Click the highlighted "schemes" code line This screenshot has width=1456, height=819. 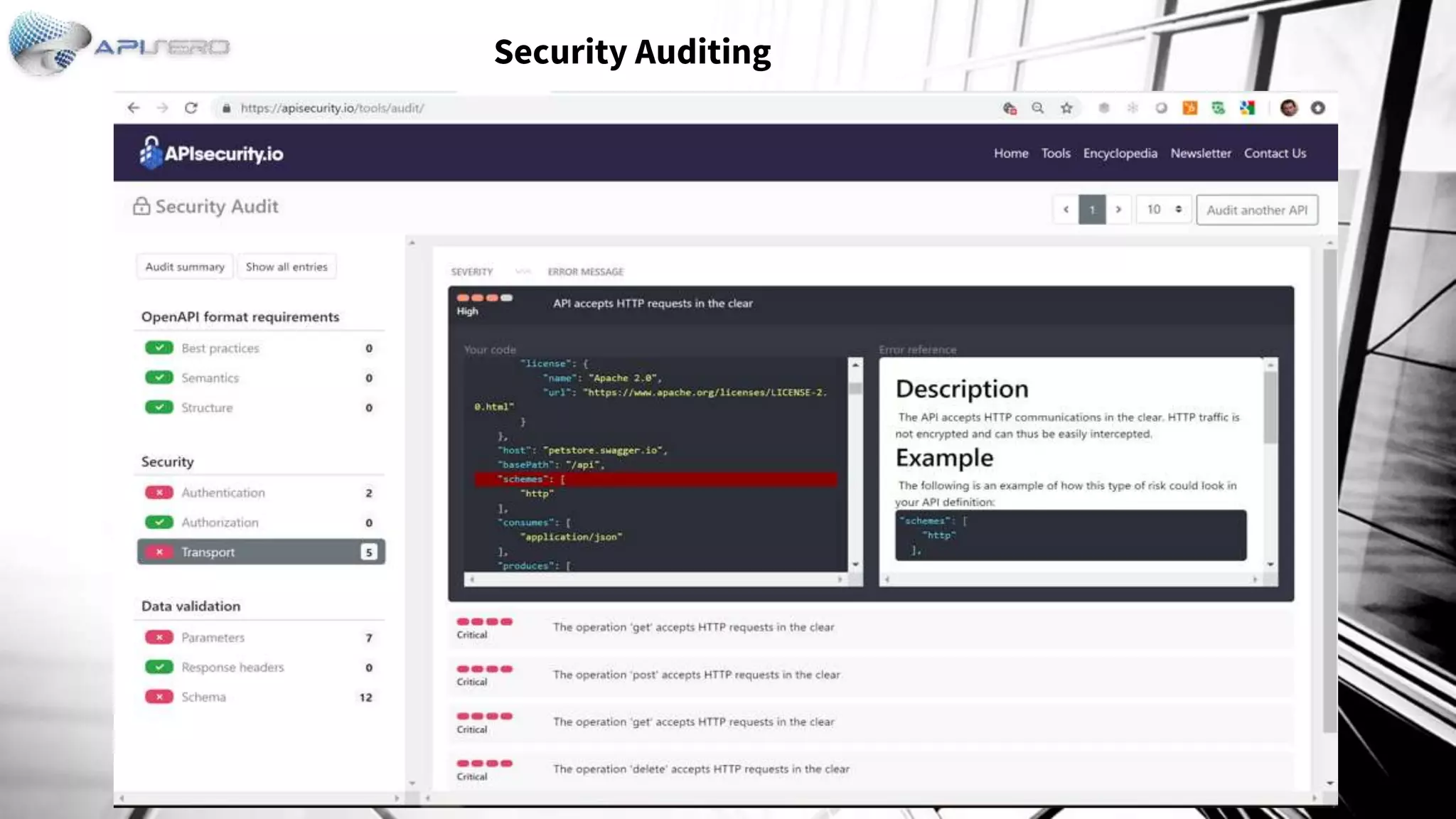click(x=656, y=480)
